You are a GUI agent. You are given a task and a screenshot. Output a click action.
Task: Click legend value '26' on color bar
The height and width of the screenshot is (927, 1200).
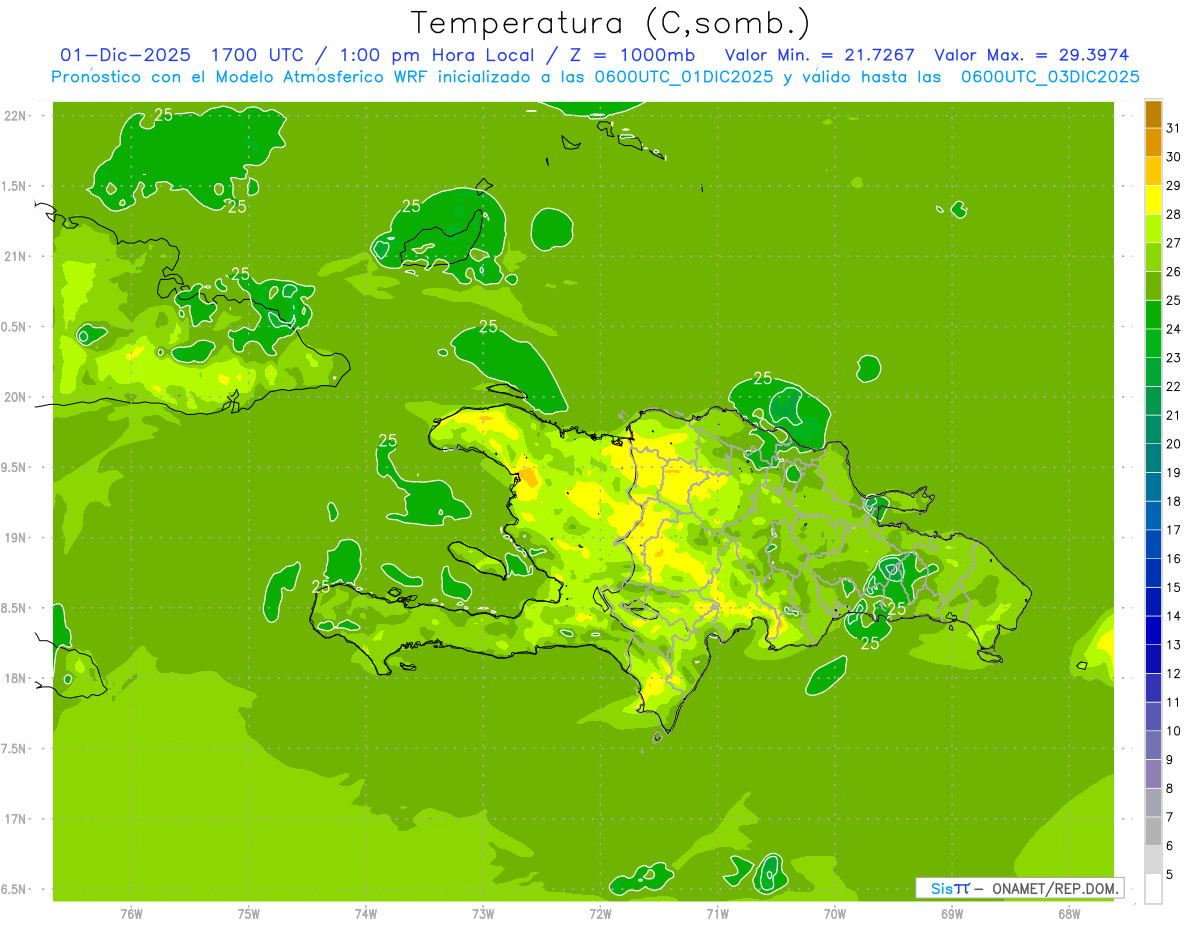pyautogui.click(x=1173, y=272)
